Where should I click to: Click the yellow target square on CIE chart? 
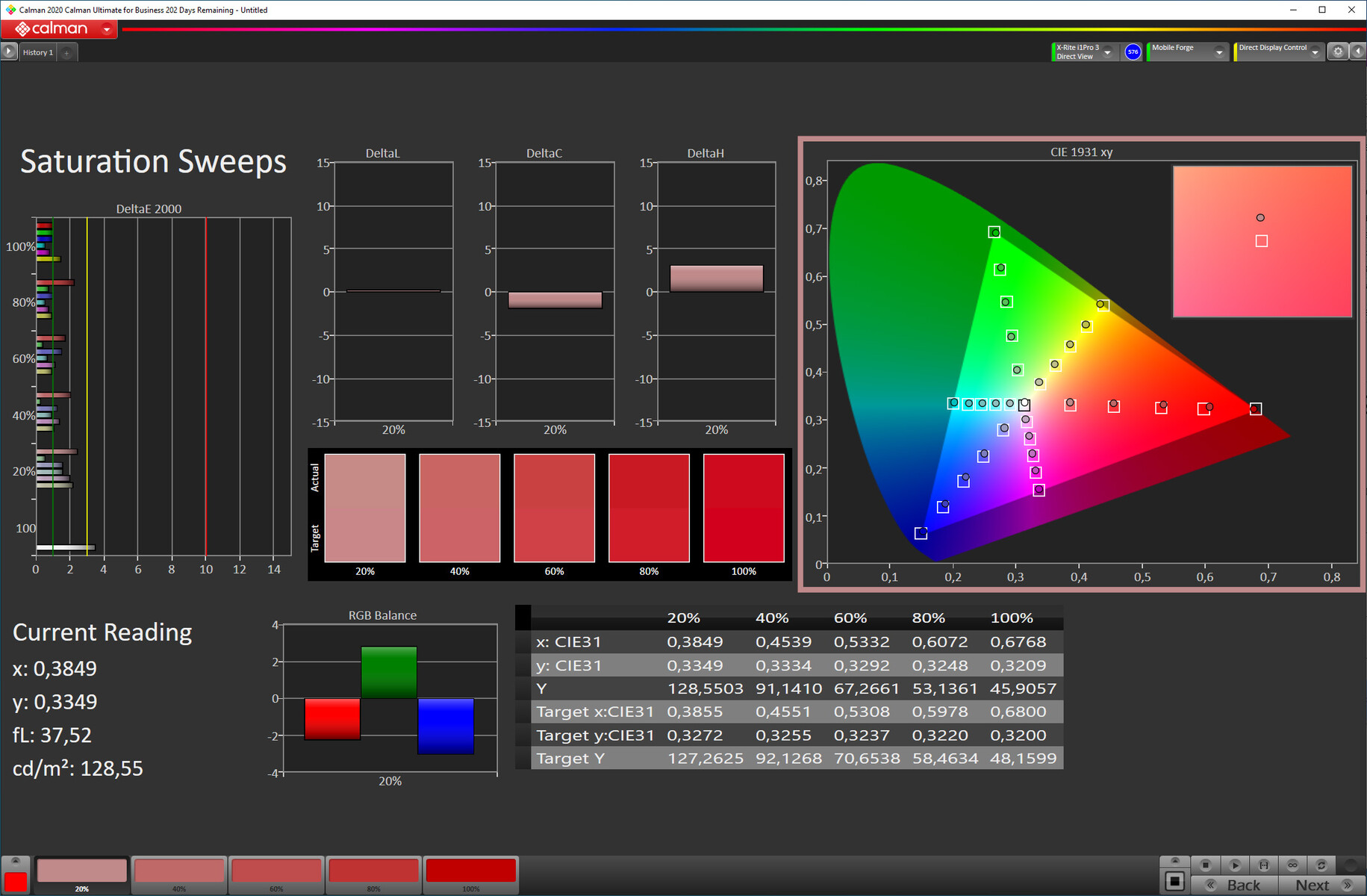1103,305
